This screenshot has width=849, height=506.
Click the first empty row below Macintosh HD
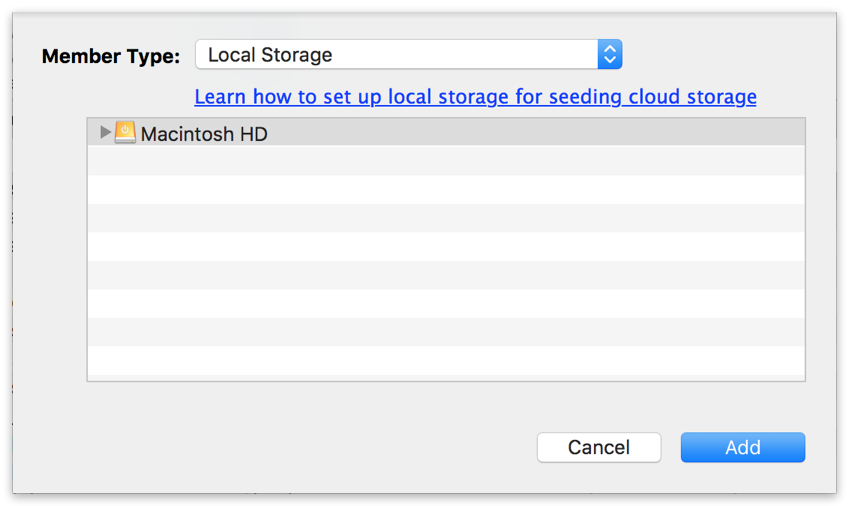[x=446, y=161]
